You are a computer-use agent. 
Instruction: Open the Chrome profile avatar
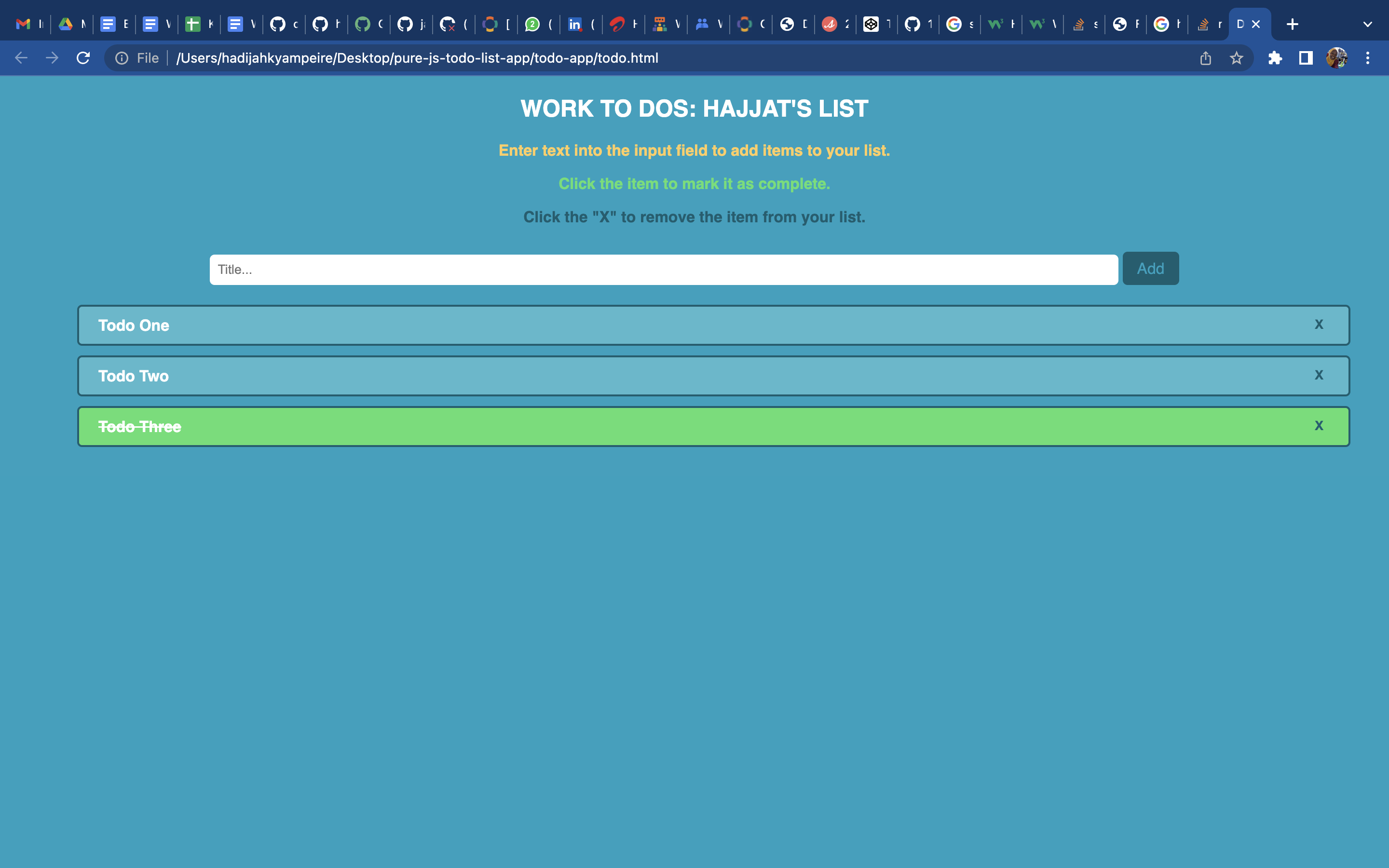pyautogui.click(x=1337, y=58)
